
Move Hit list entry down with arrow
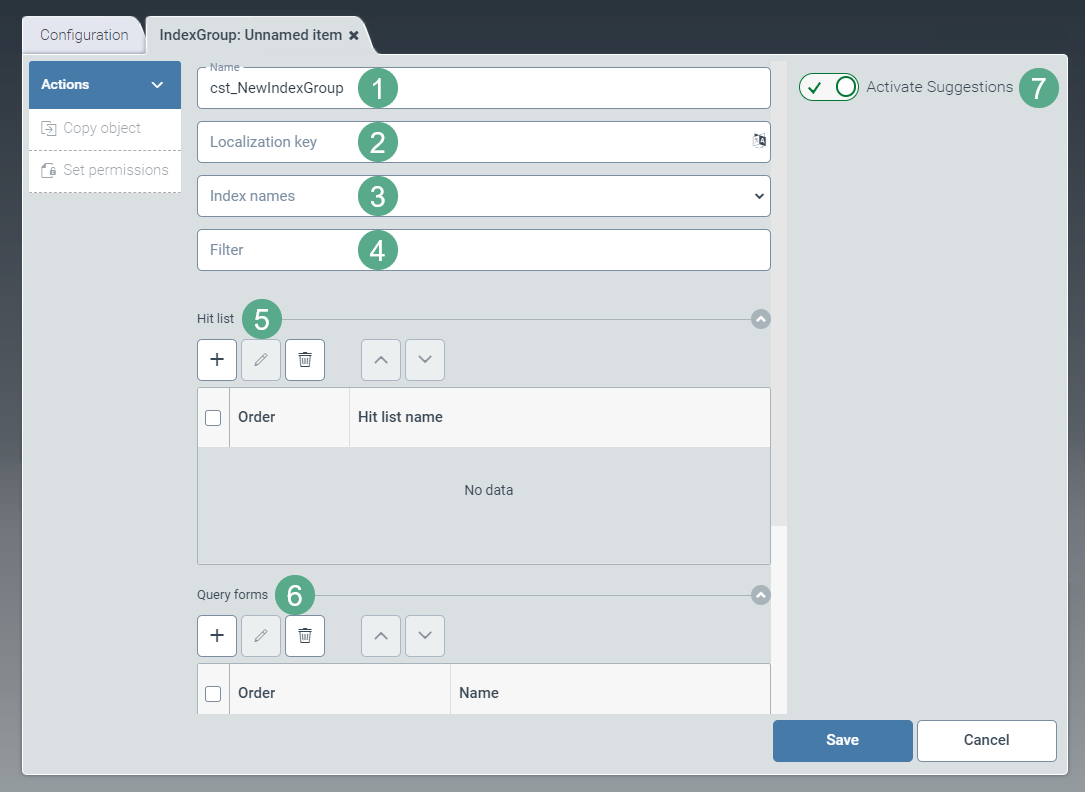click(425, 360)
